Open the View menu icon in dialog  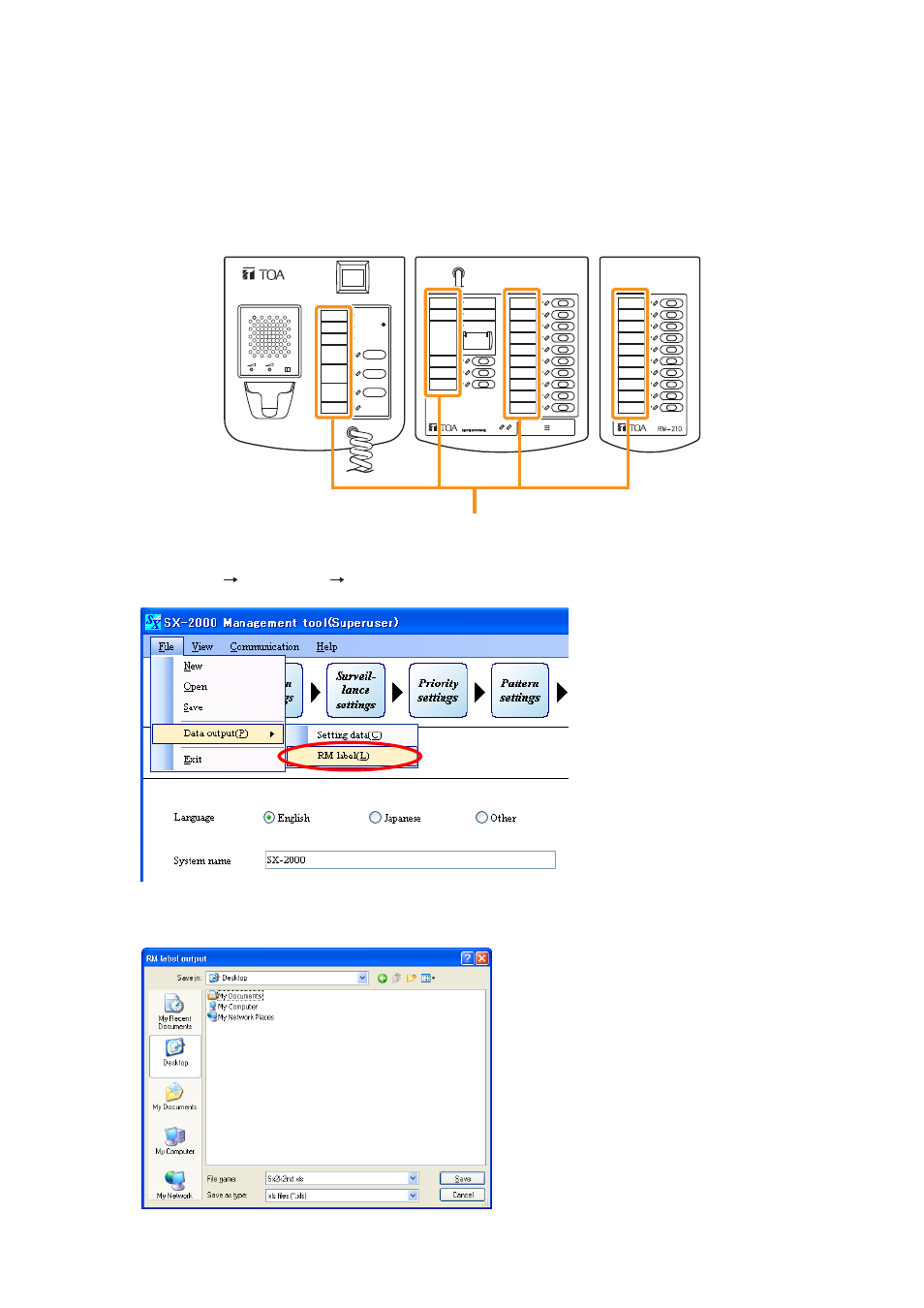(x=428, y=978)
